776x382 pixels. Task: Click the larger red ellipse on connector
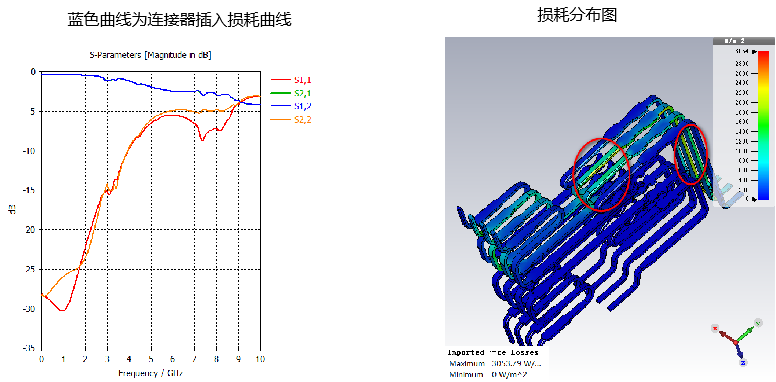601,174
